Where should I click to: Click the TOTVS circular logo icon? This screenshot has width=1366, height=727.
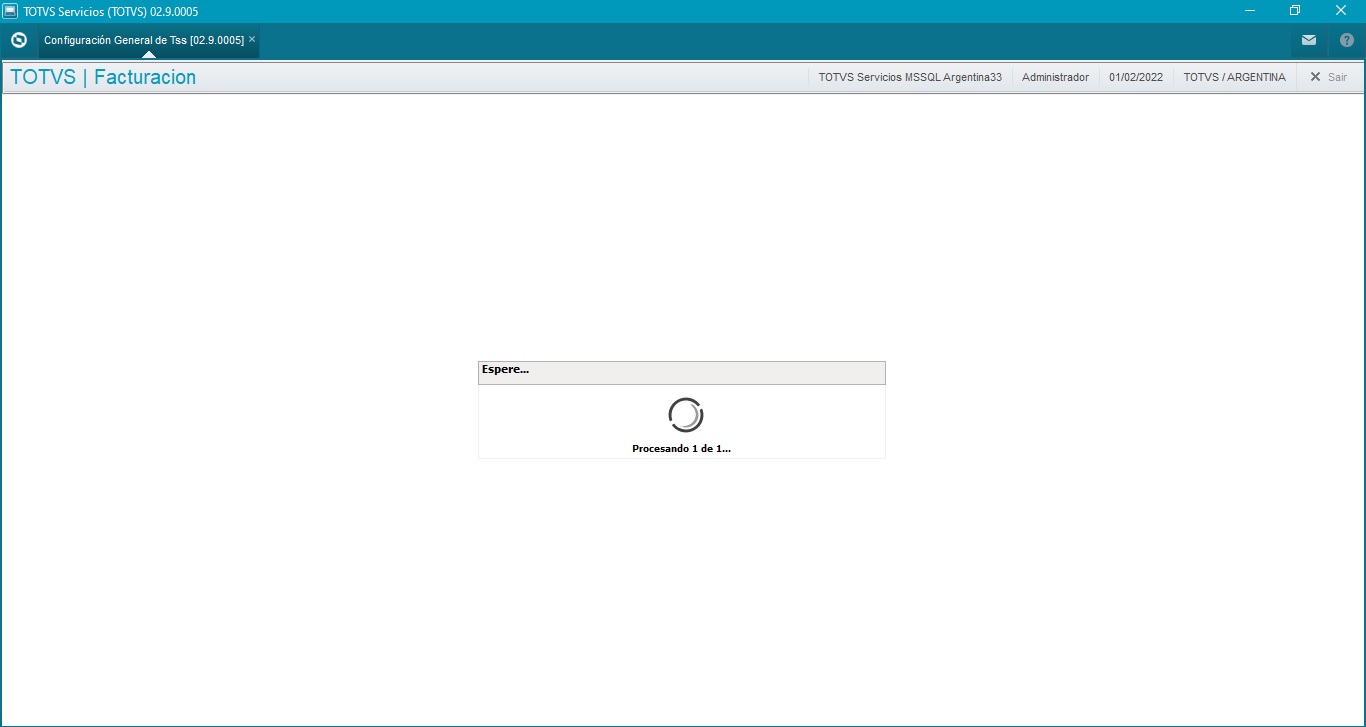point(18,40)
